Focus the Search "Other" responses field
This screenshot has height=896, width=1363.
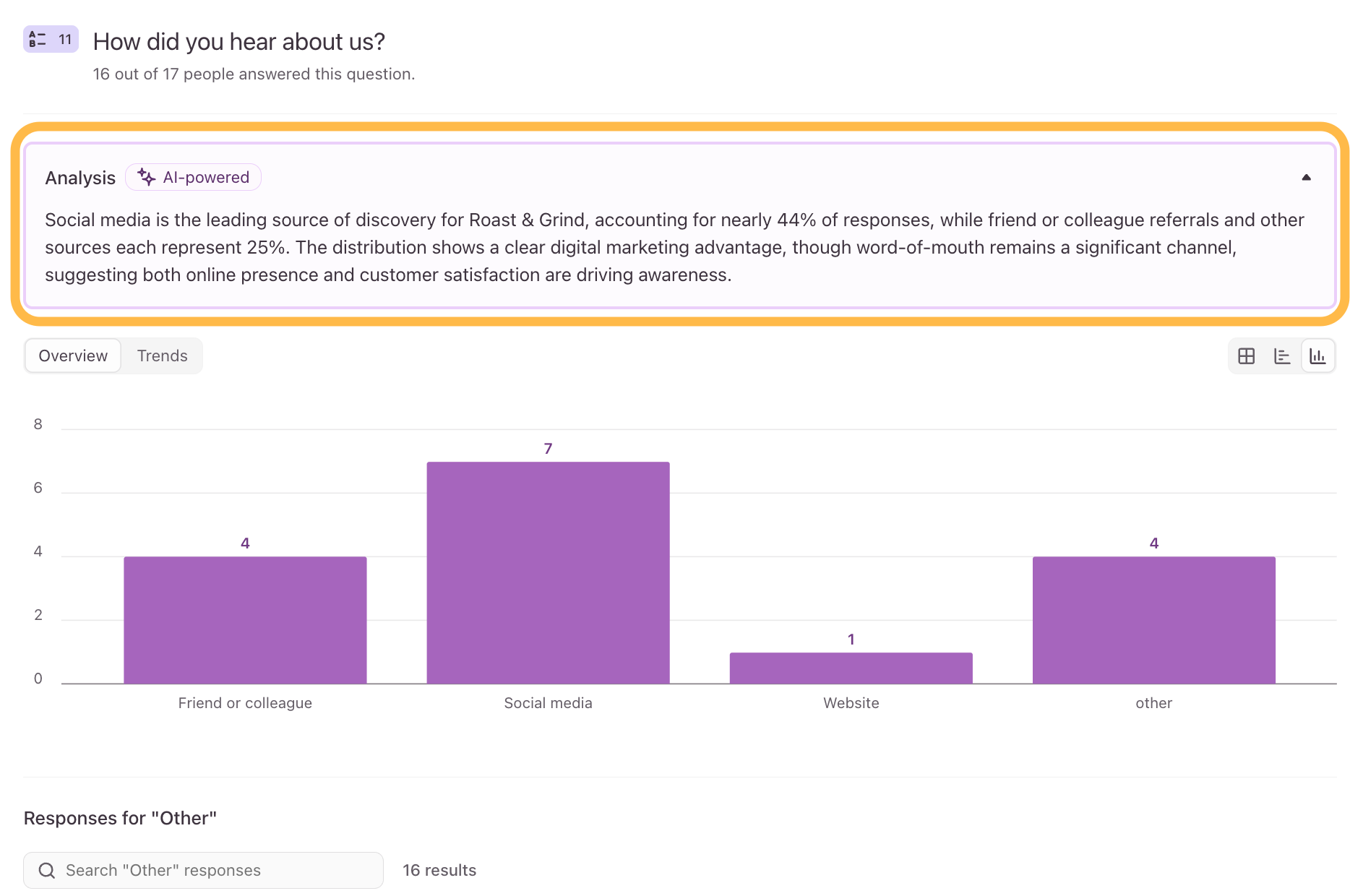pos(203,870)
